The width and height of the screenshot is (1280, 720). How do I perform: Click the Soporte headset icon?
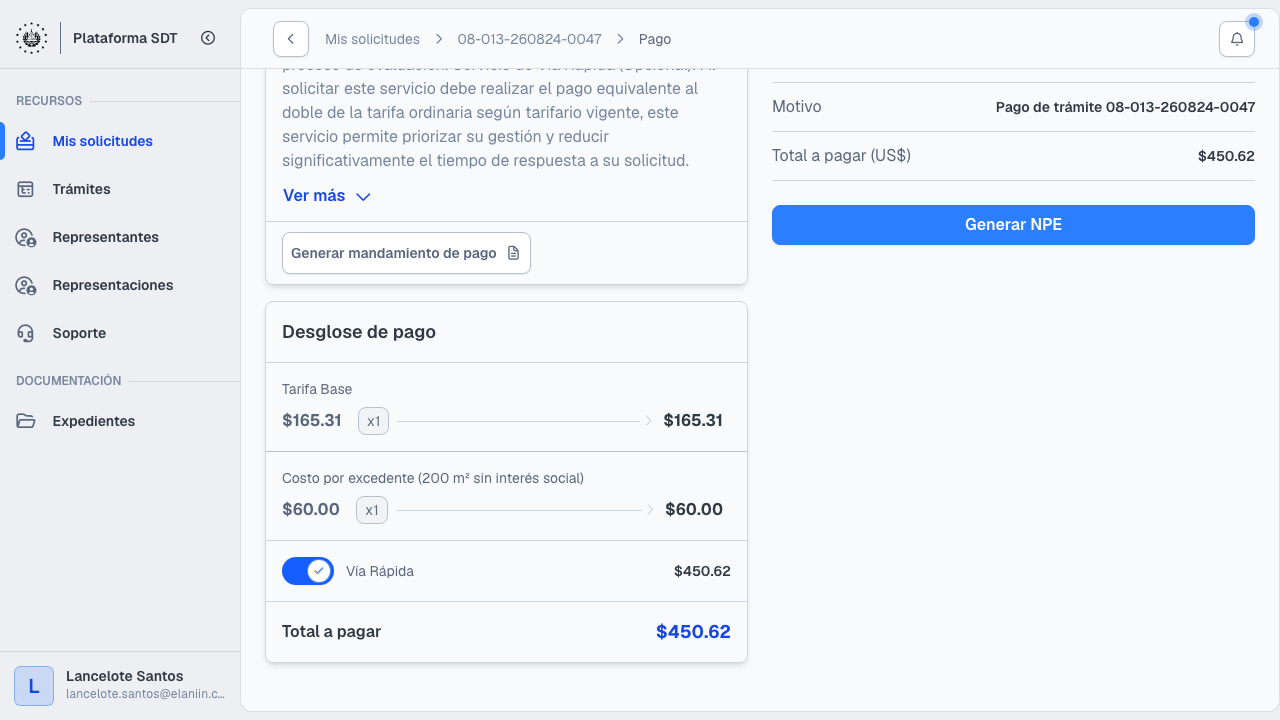tap(26, 333)
